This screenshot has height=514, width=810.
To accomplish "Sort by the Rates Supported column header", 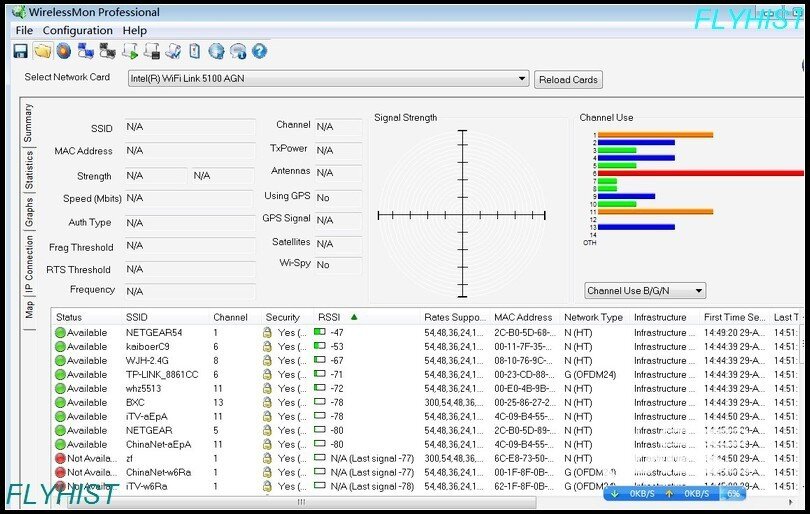I will (455, 317).
